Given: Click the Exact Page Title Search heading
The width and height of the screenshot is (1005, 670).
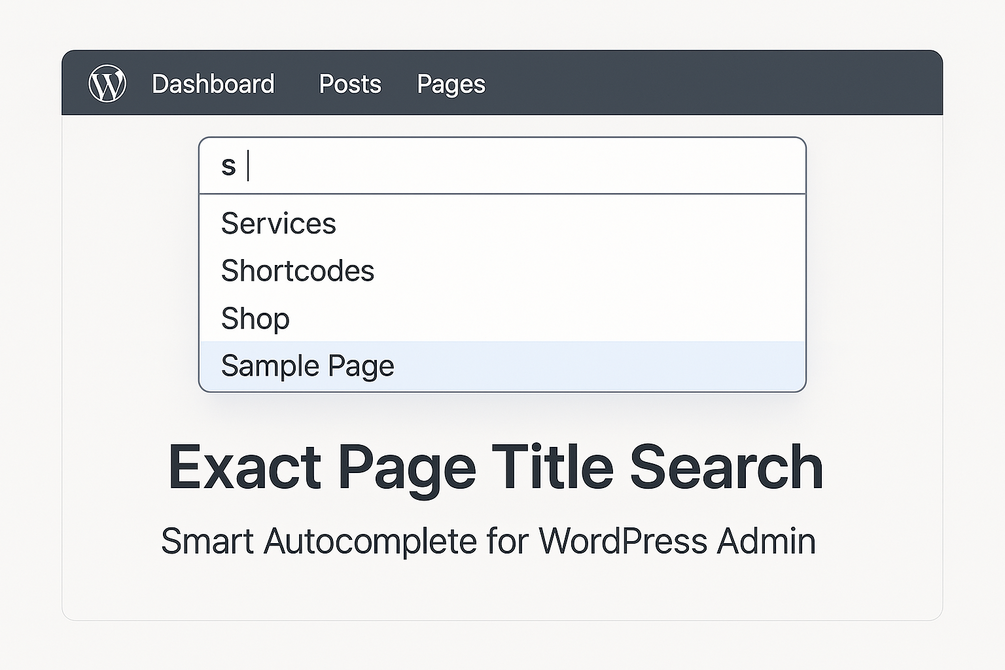Looking at the screenshot, I should tap(495, 467).
